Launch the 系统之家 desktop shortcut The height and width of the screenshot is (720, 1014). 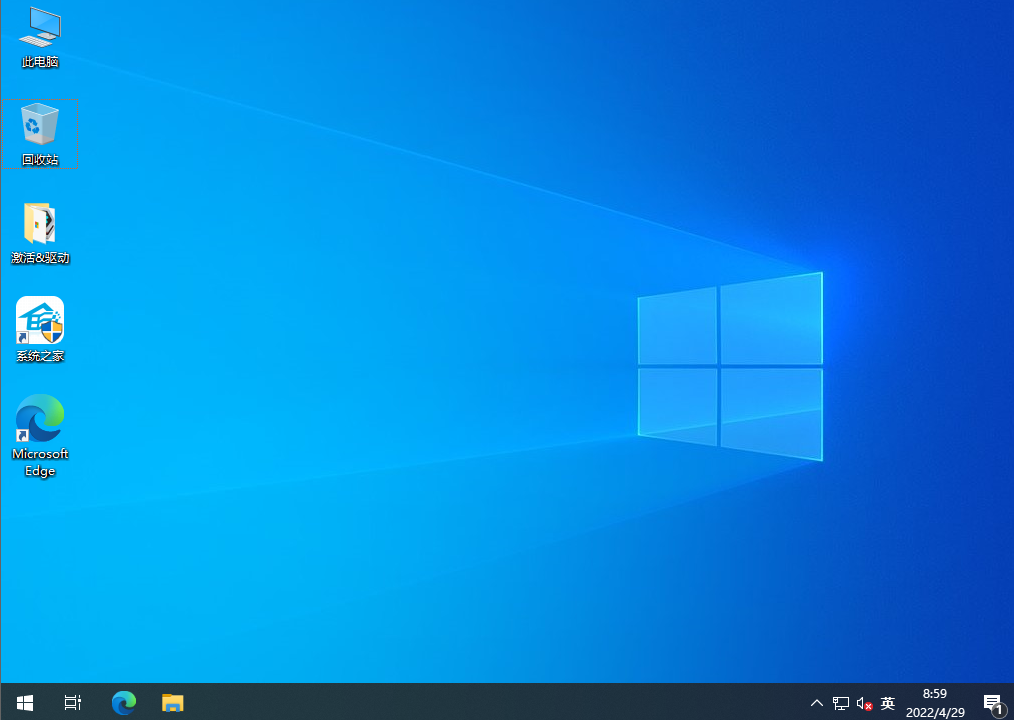point(40,324)
